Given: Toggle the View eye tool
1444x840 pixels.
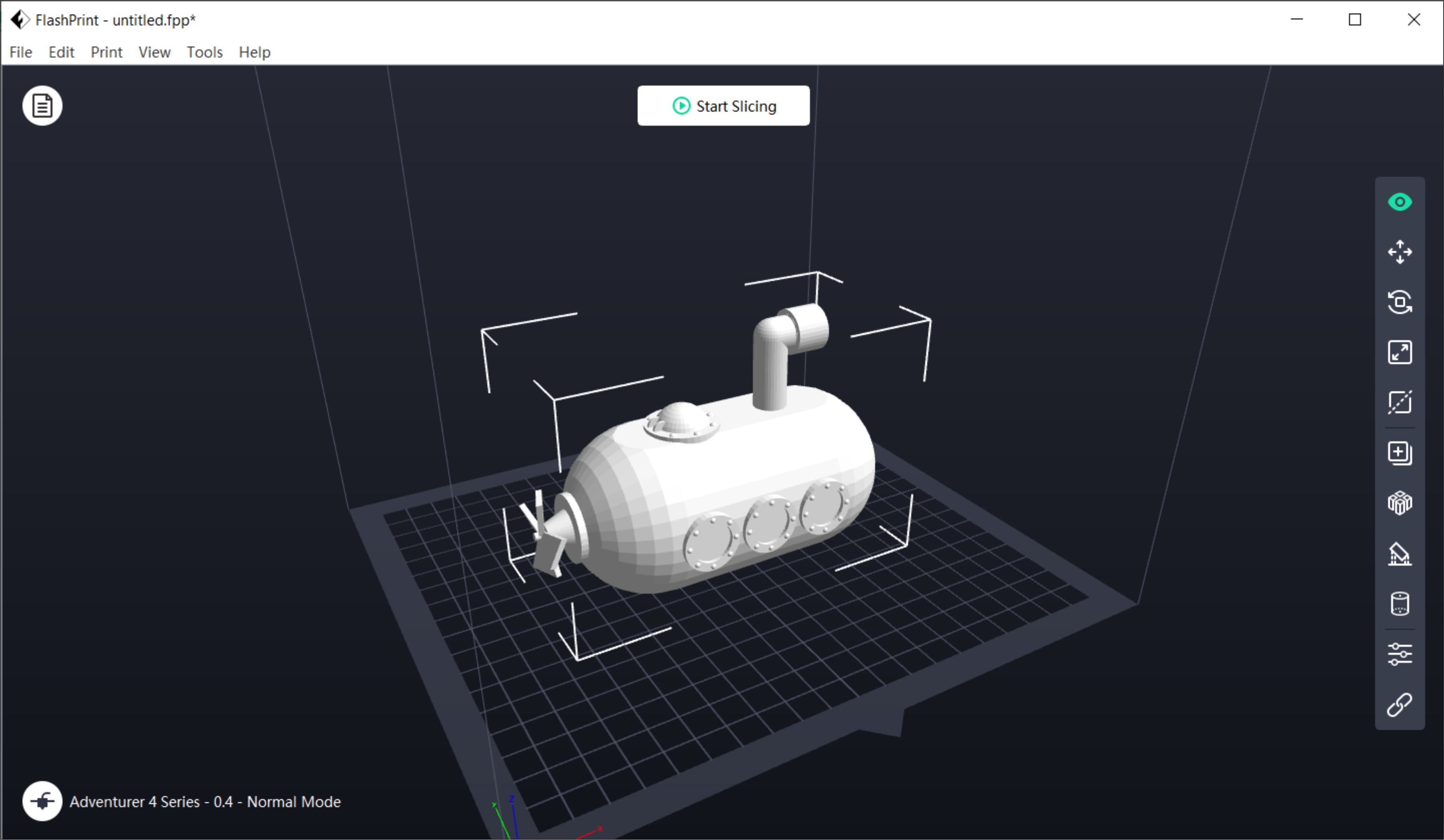Looking at the screenshot, I should 1400,201.
